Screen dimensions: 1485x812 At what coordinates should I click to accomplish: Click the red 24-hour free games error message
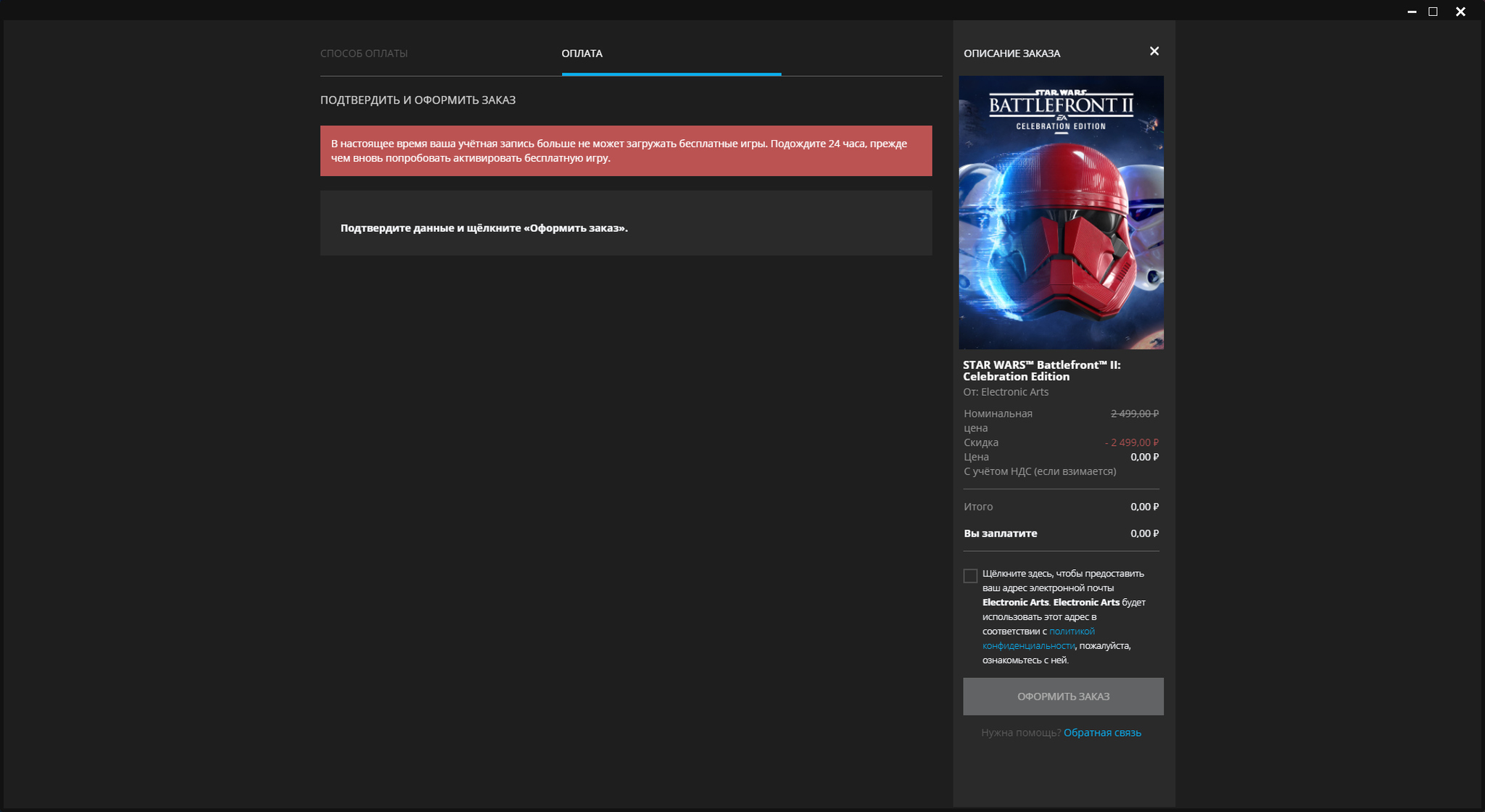626,151
